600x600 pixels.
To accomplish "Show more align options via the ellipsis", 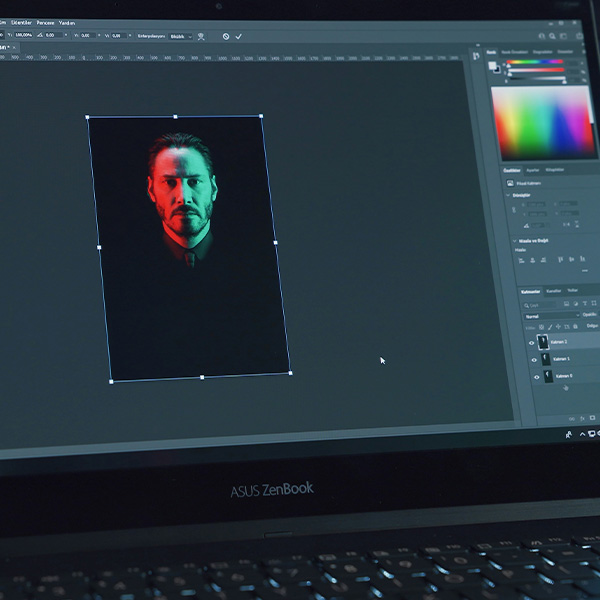I will [x=585, y=271].
